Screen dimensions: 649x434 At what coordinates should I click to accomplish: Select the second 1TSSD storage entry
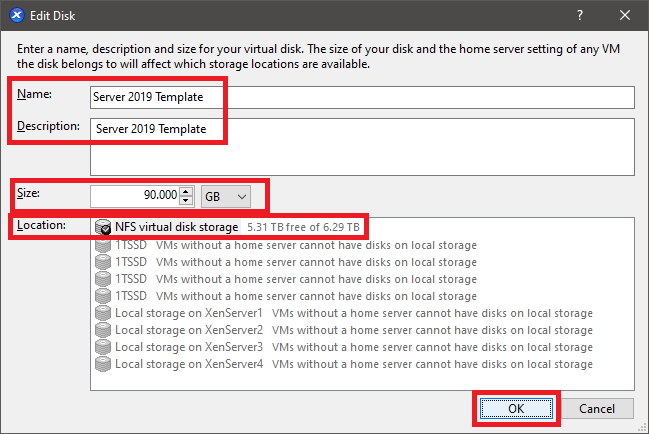132,262
